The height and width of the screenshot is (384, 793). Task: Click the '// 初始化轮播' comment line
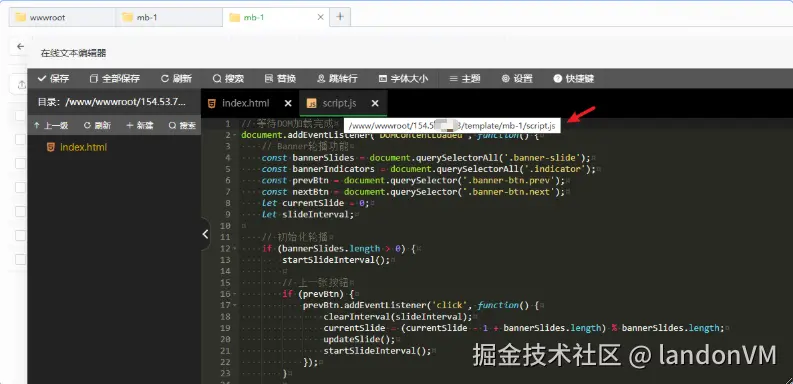click(295, 237)
